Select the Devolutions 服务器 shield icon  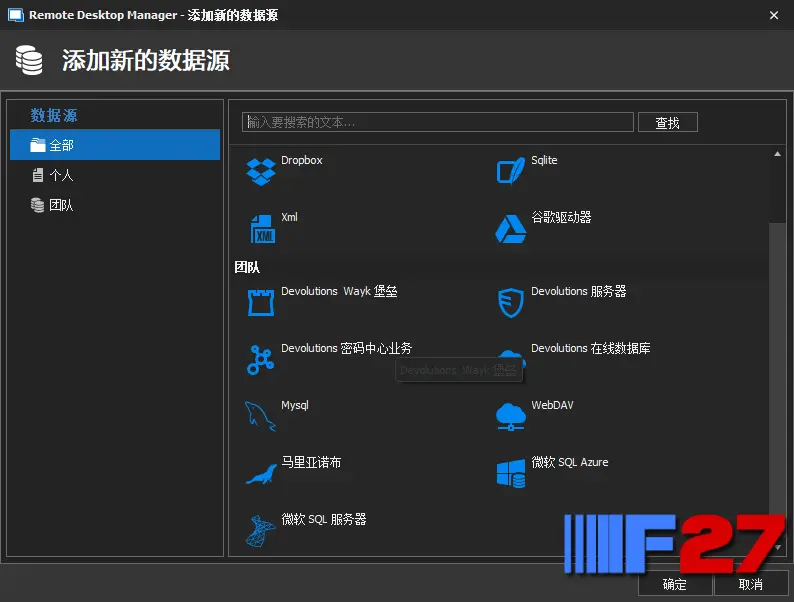(510, 303)
